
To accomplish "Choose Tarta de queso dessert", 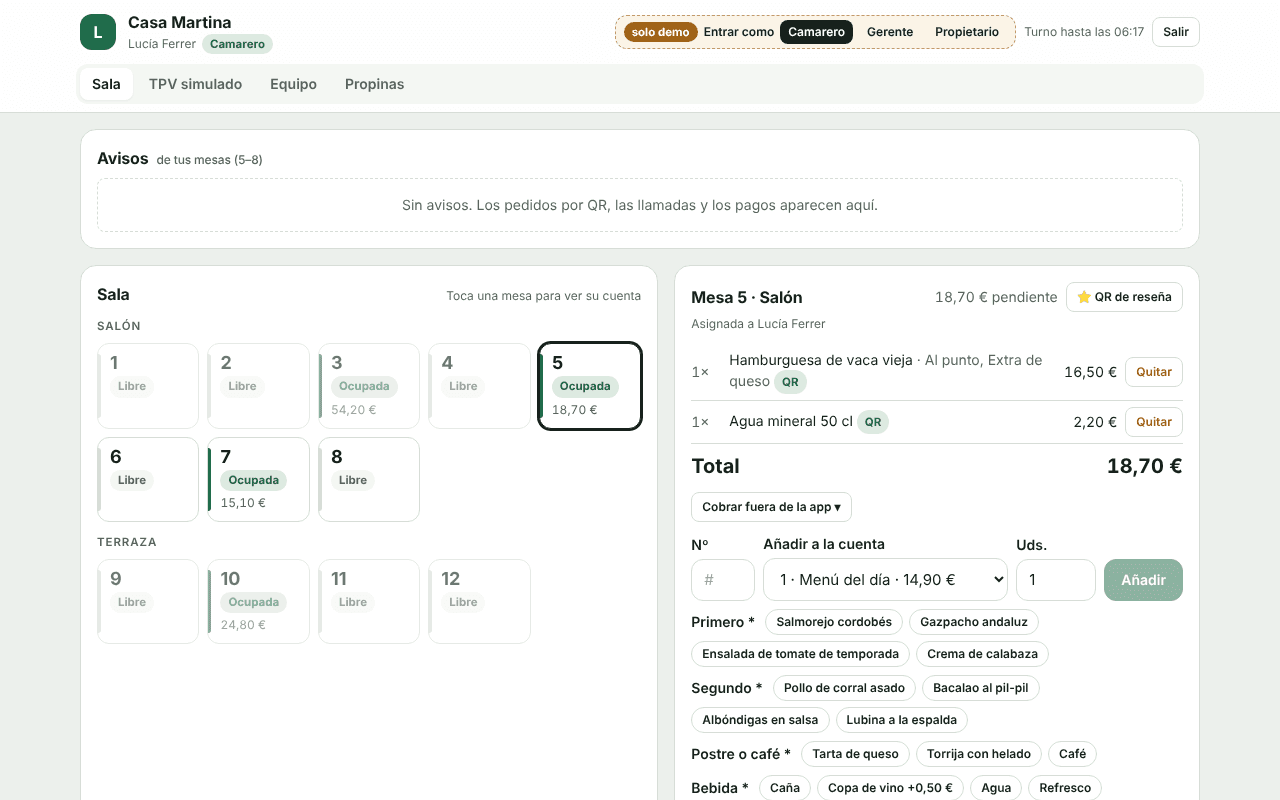I will coord(855,754).
